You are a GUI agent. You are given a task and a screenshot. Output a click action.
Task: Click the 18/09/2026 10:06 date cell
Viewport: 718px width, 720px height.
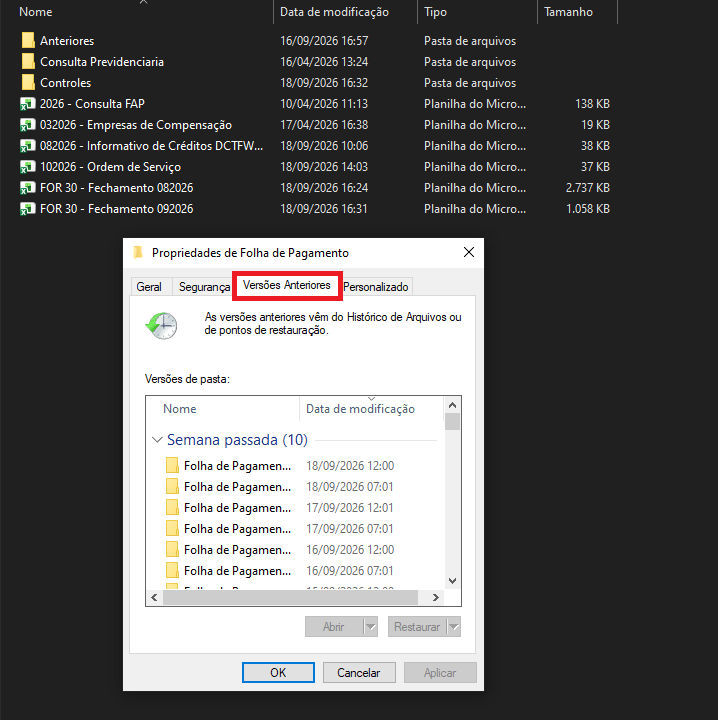click(324, 146)
